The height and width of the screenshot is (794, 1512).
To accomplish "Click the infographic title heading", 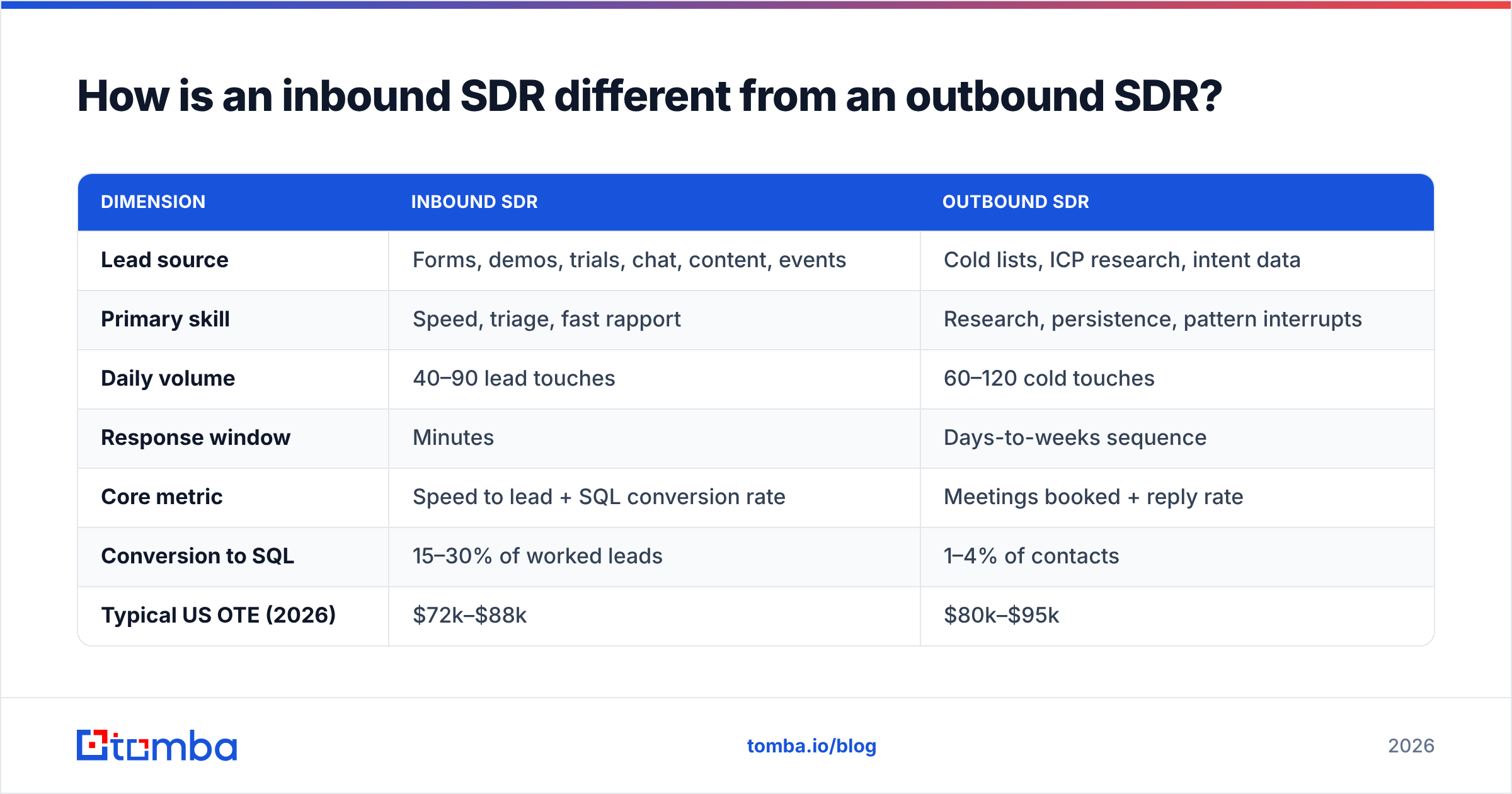I will click(650, 96).
